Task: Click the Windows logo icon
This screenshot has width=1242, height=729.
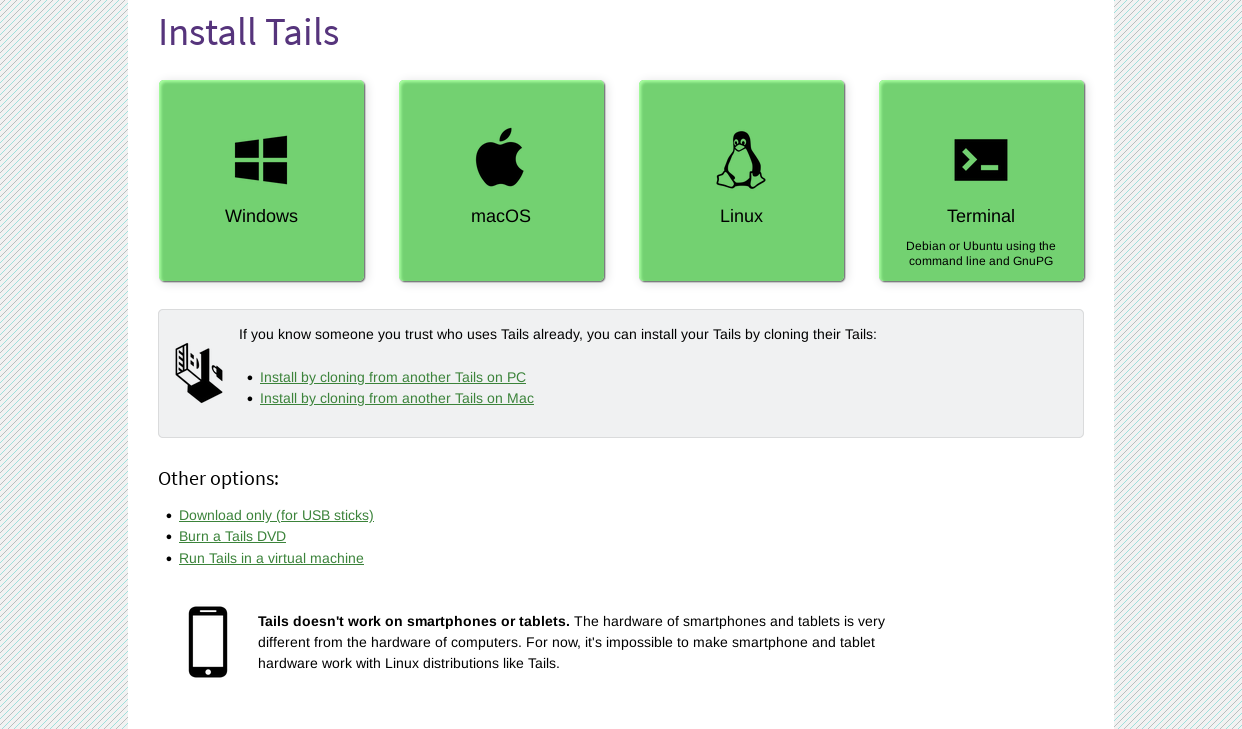Action: 261,160
